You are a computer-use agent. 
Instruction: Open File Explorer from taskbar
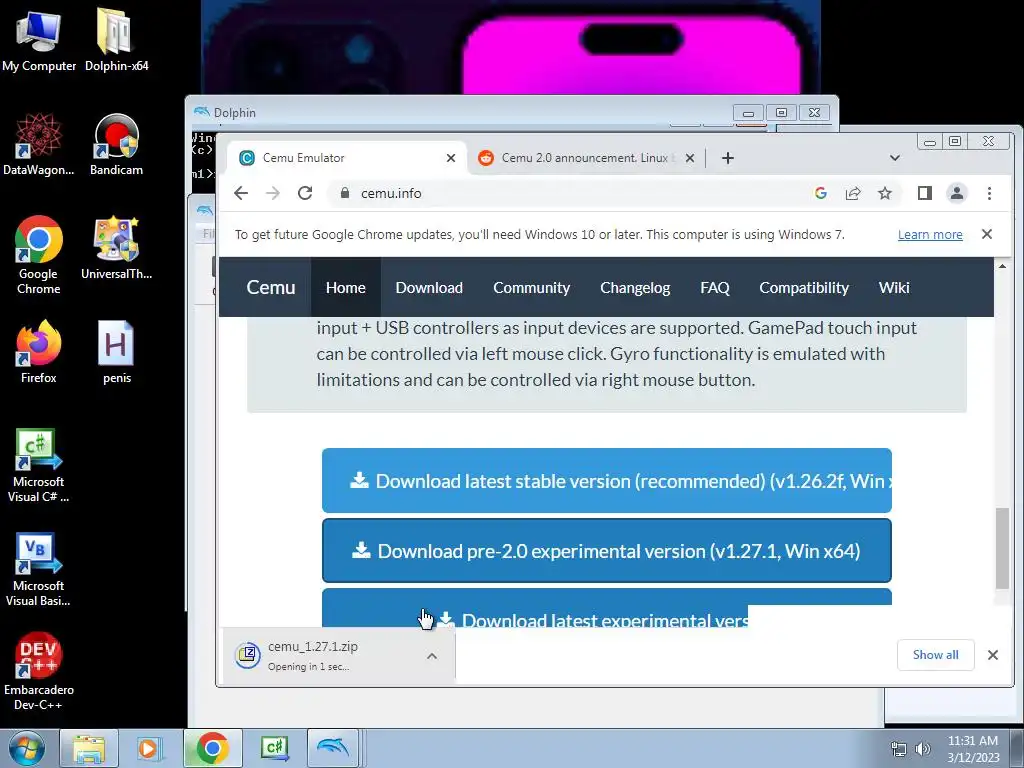pos(89,748)
